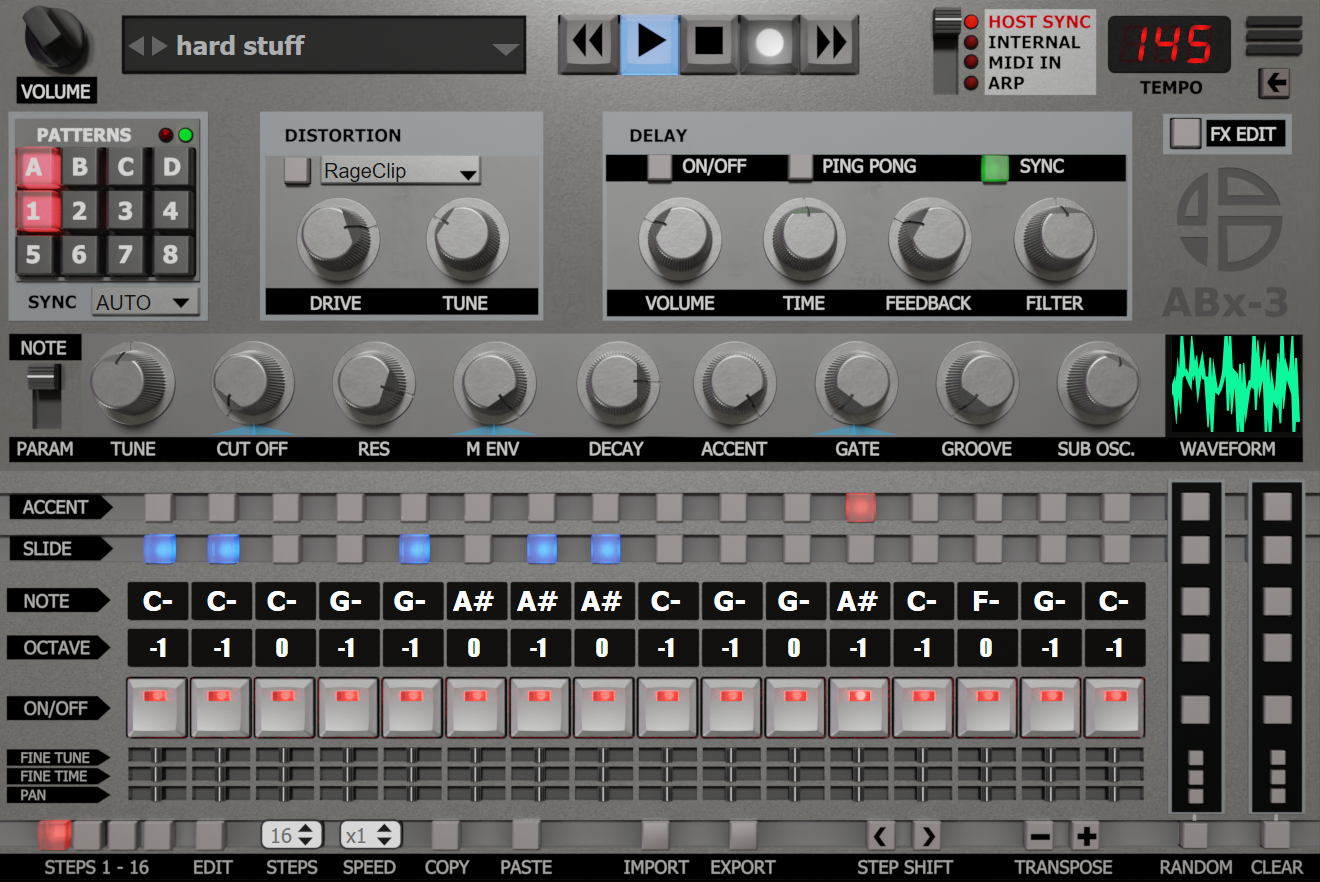Enable the delay ON/OFF switch
This screenshot has height=882, width=1320.
click(x=660, y=168)
